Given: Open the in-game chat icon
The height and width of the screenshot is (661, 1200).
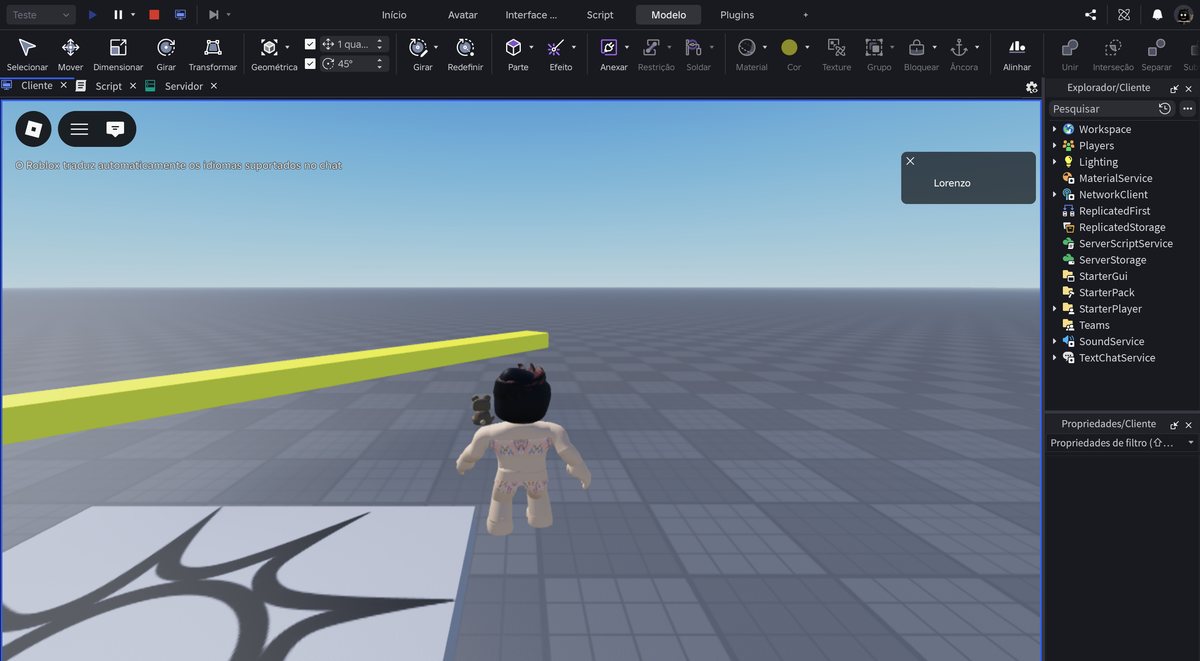Looking at the screenshot, I should (x=115, y=129).
